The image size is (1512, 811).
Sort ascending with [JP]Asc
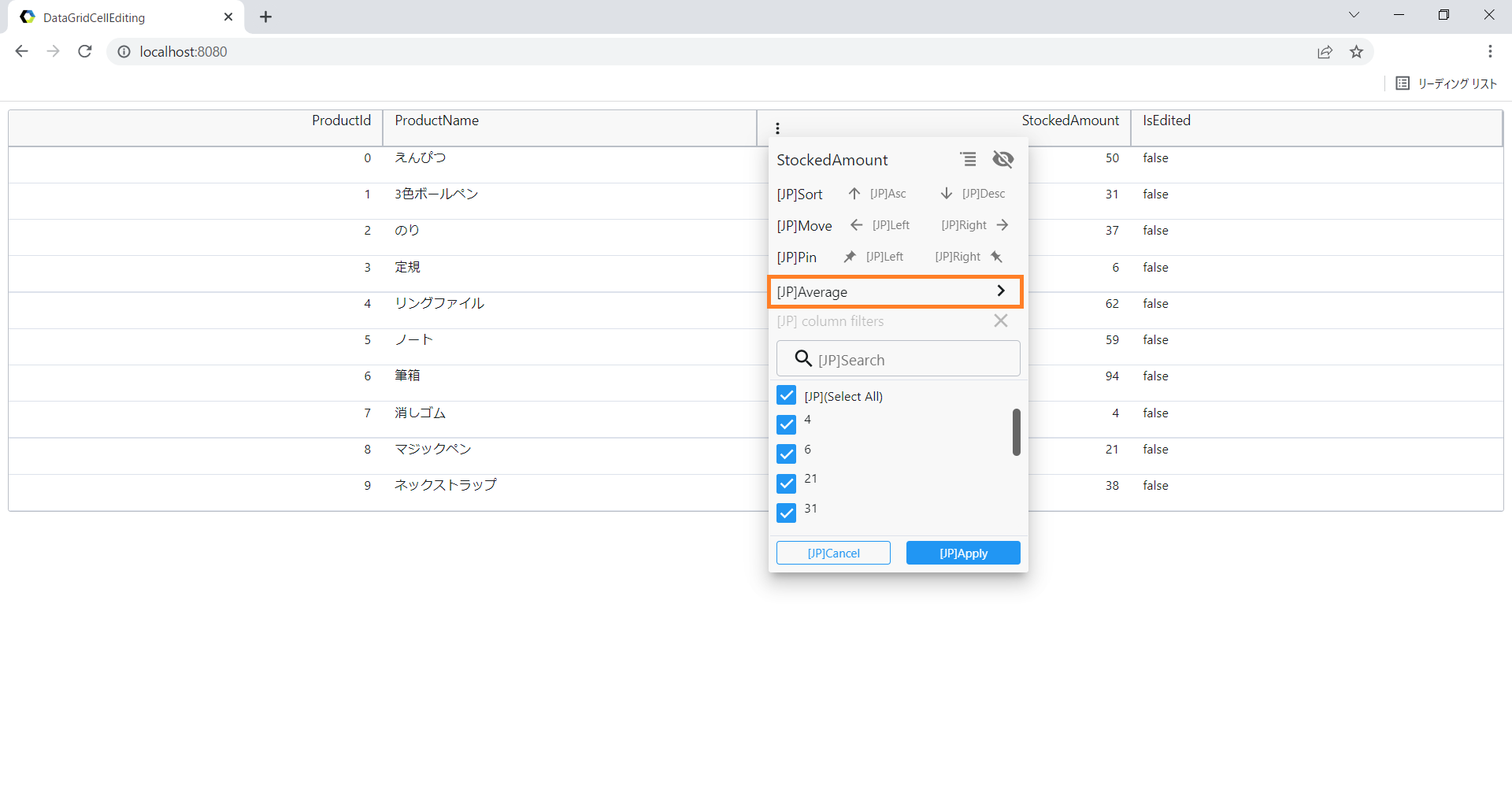(x=876, y=194)
